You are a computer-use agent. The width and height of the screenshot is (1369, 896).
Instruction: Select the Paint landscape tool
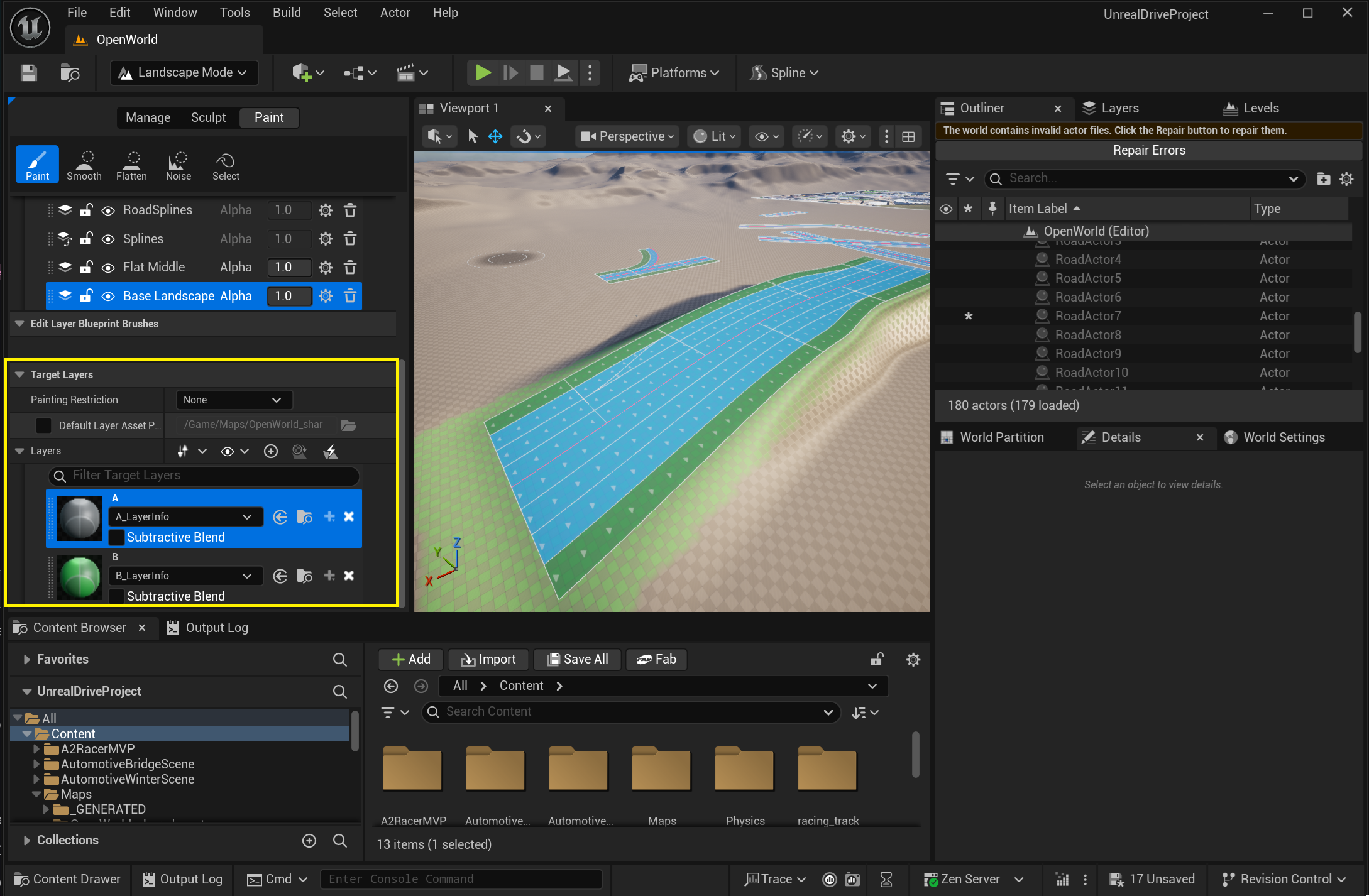(37, 165)
